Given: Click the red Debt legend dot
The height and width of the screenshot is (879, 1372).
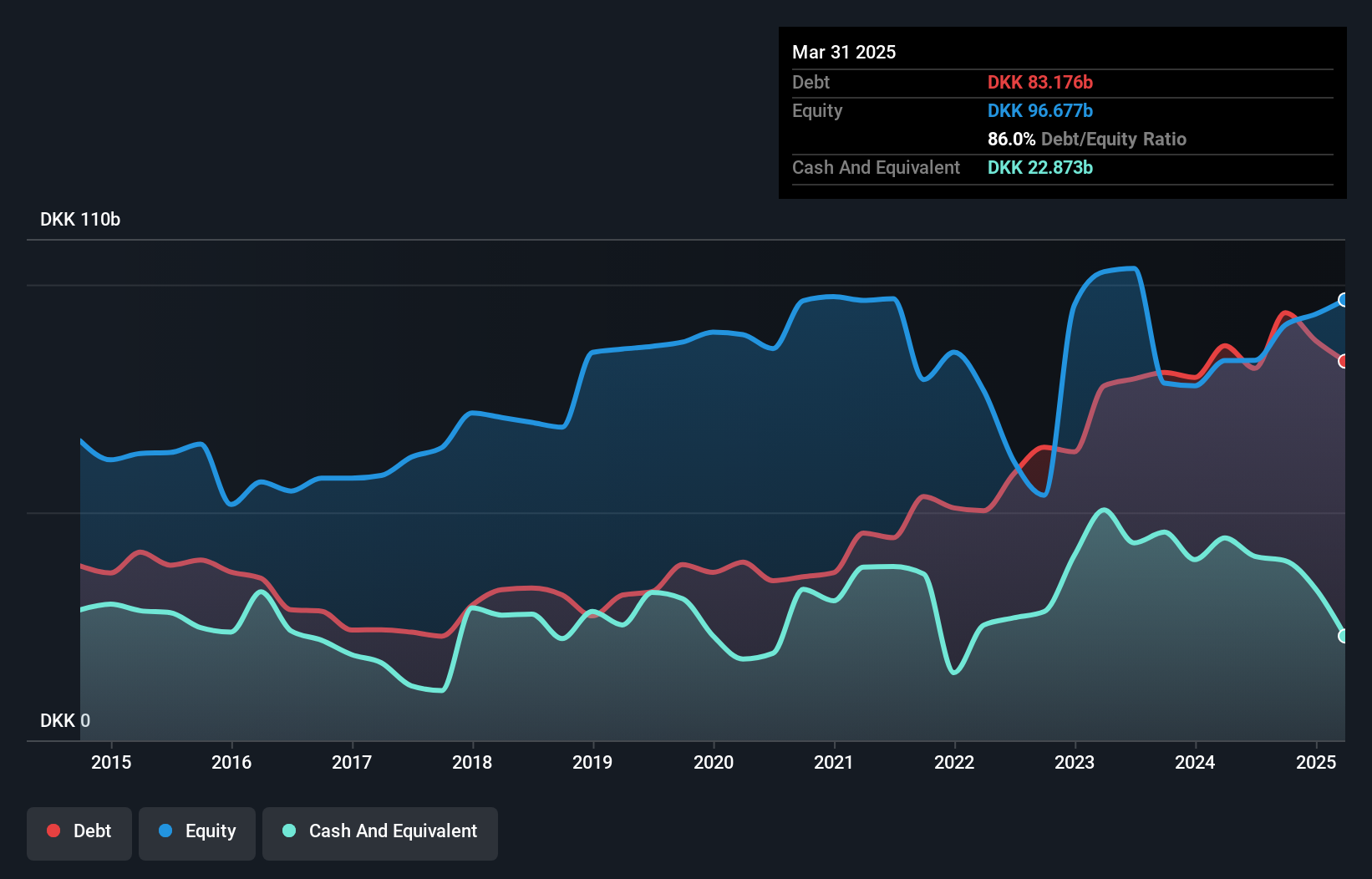Looking at the screenshot, I should (53, 831).
